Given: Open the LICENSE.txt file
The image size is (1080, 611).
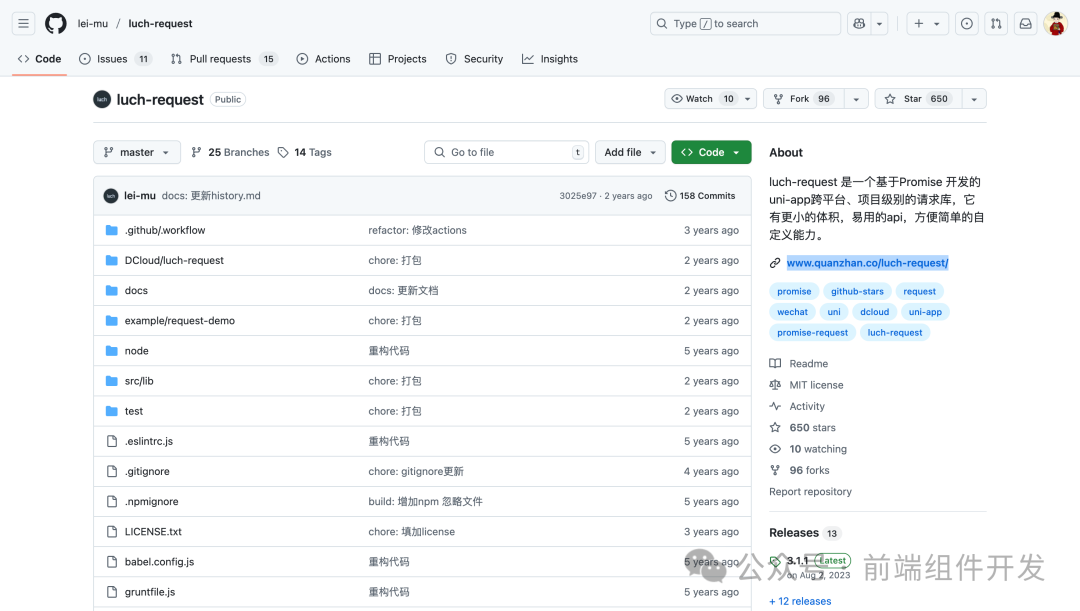Looking at the screenshot, I should (153, 532).
